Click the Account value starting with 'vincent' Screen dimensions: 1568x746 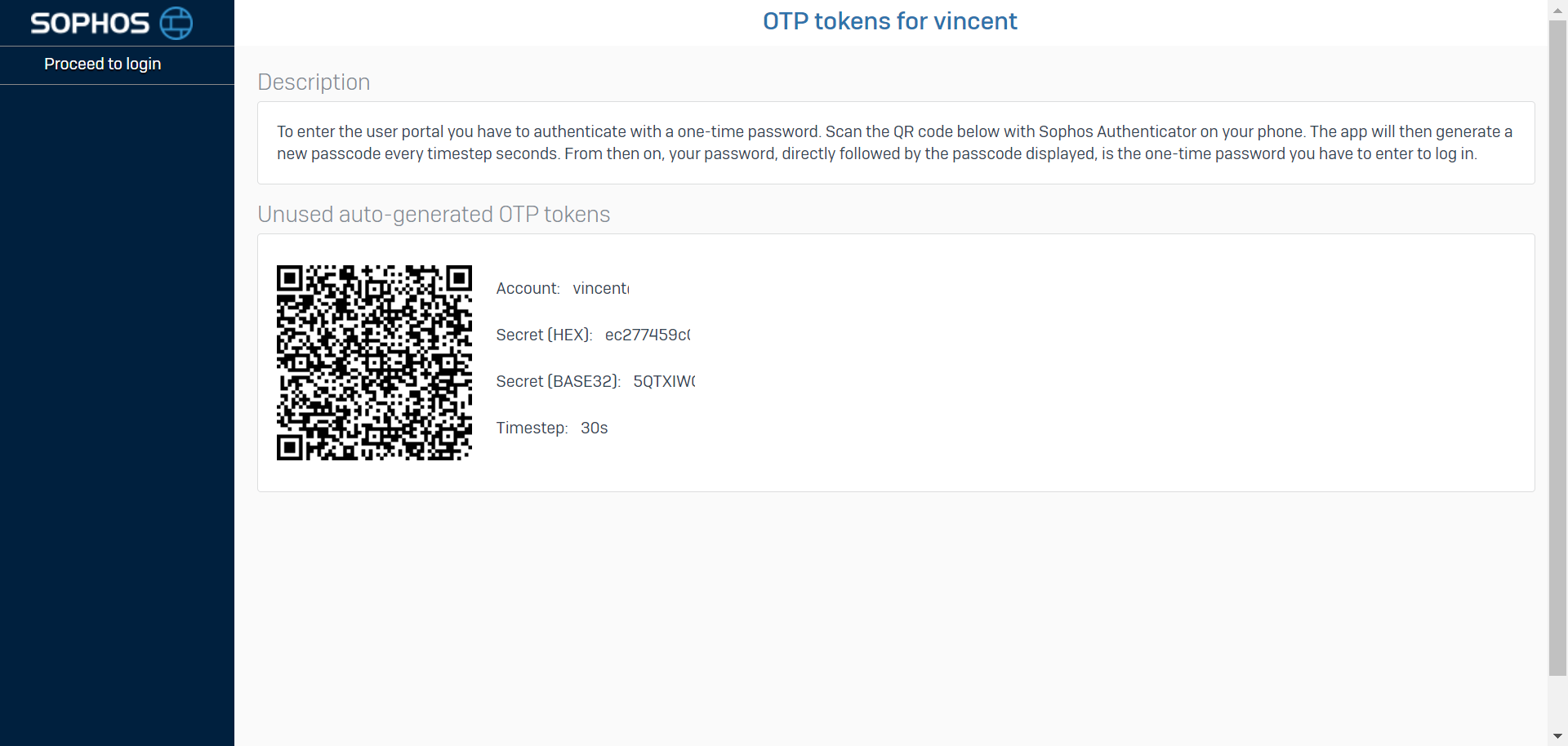[601, 288]
